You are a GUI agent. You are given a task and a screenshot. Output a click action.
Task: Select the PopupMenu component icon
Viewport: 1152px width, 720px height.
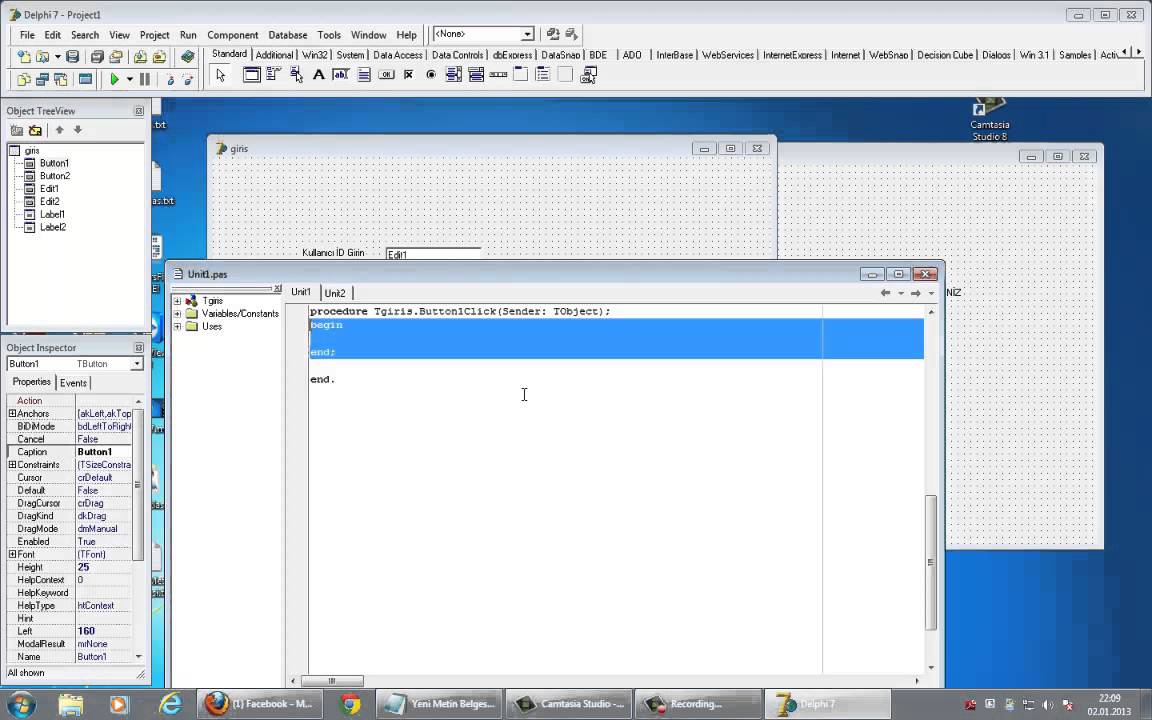[296, 74]
